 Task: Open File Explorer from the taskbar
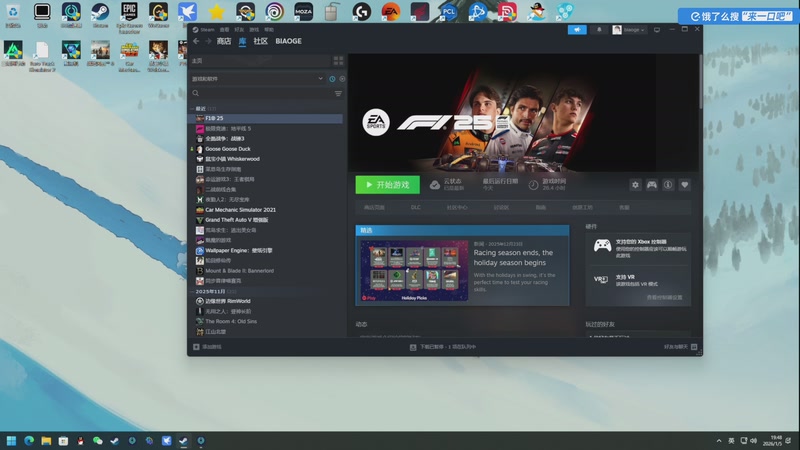pyautogui.click(x=46, y=441)
